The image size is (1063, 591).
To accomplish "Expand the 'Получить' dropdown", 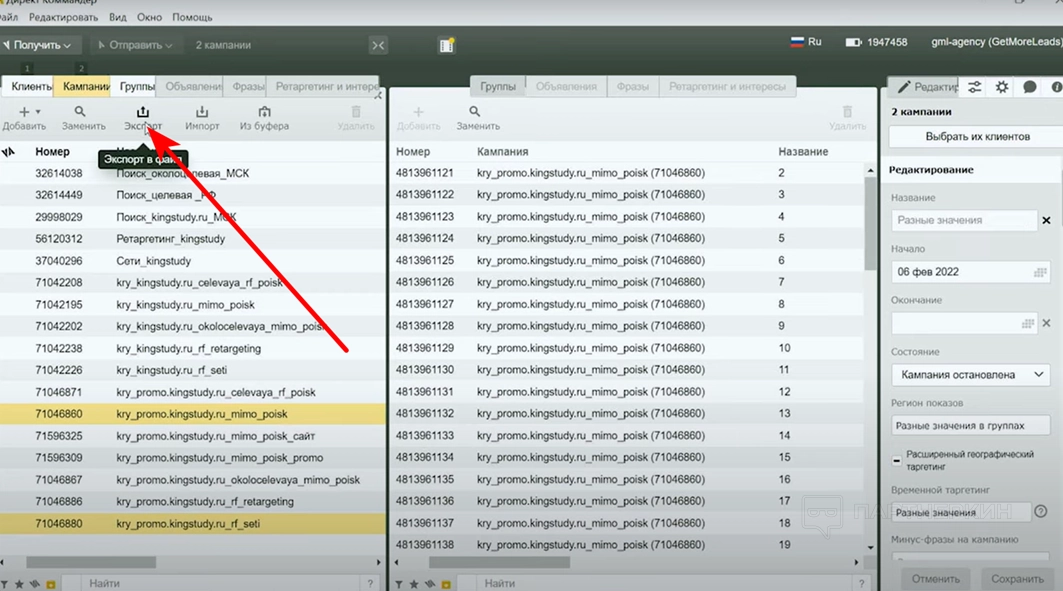I will pos(41,45).
